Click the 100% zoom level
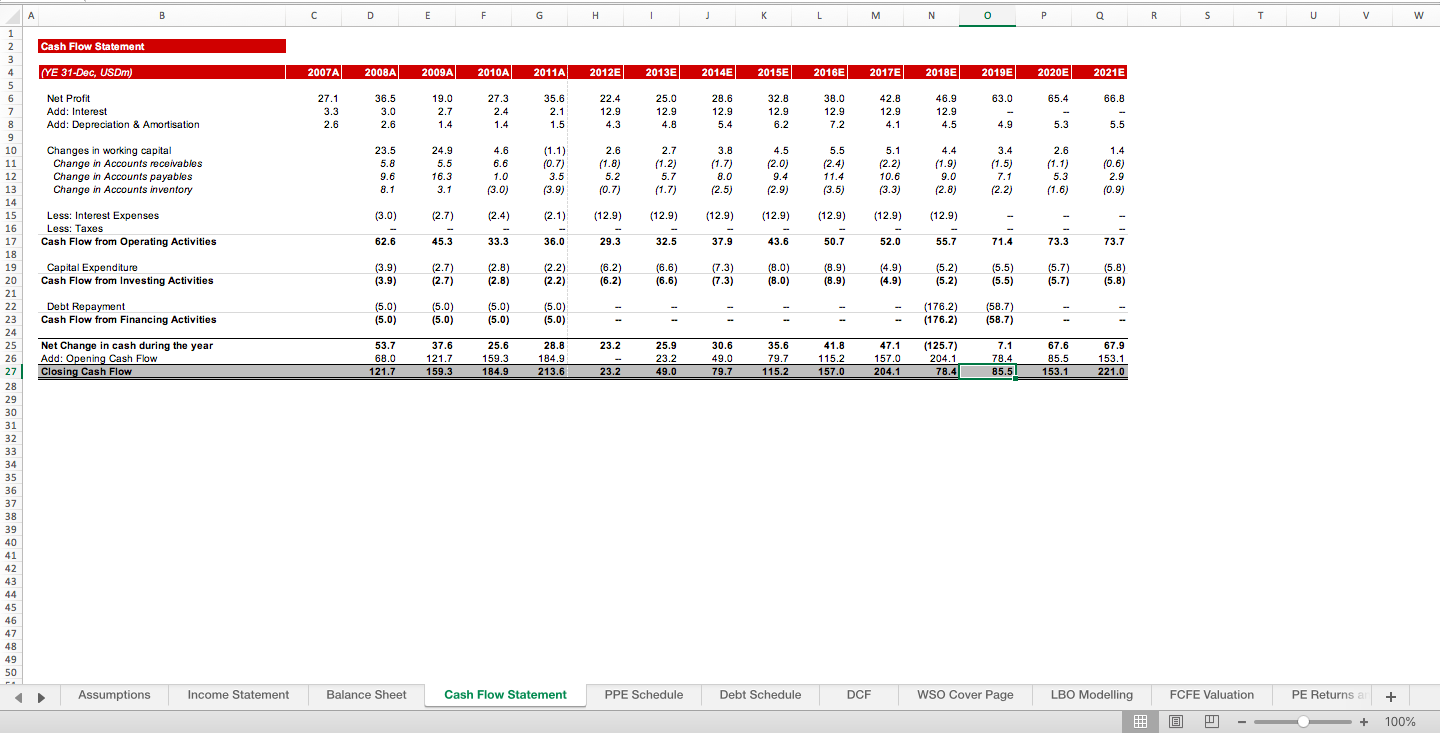 [x=1400, y=722]
